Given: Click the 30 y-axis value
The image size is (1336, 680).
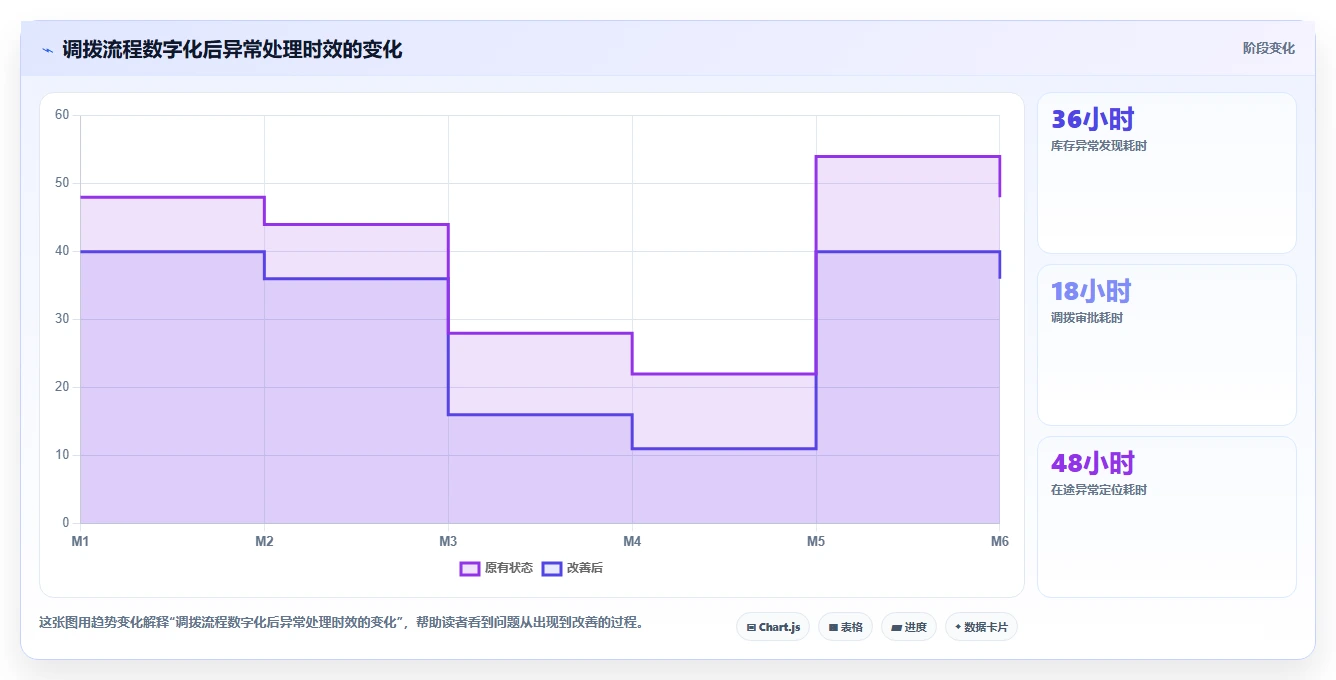Looking at the screenshot, I should tap(62, 319).
